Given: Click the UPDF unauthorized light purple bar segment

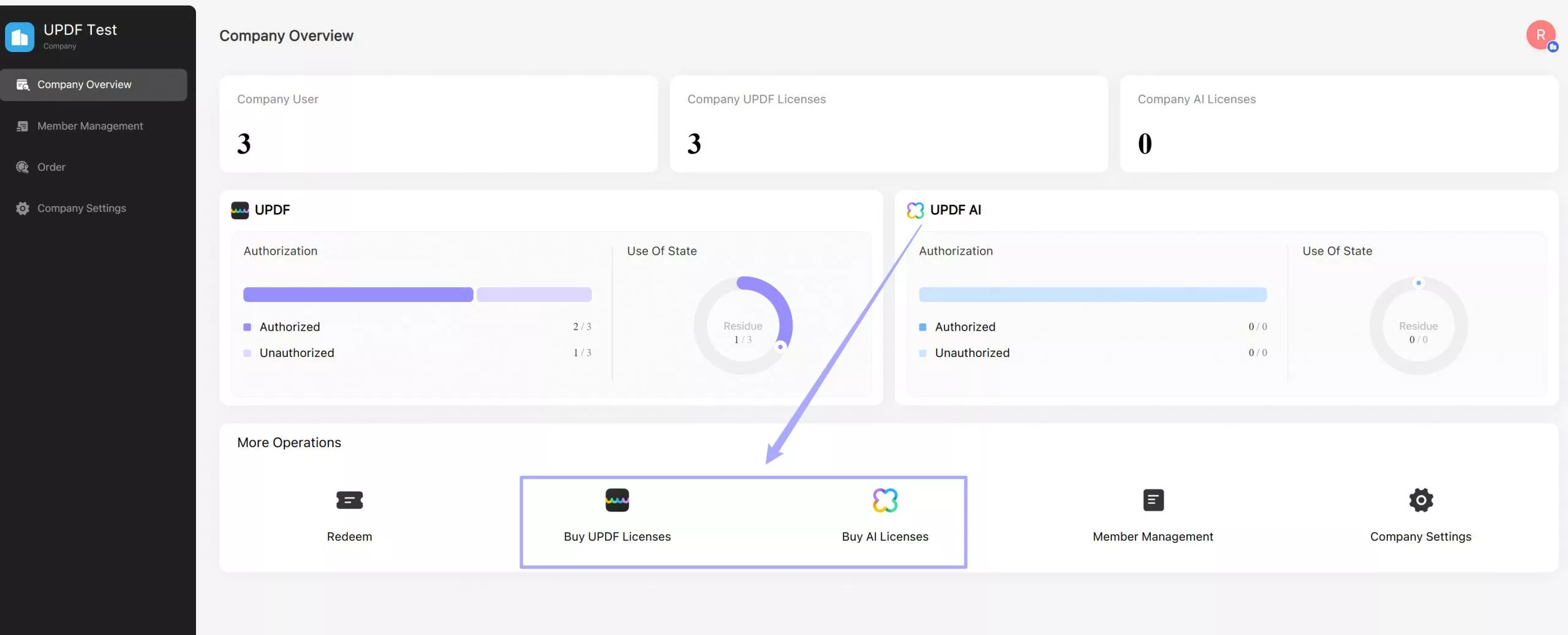Looking at the screenshot, I should tap(534, 295).
